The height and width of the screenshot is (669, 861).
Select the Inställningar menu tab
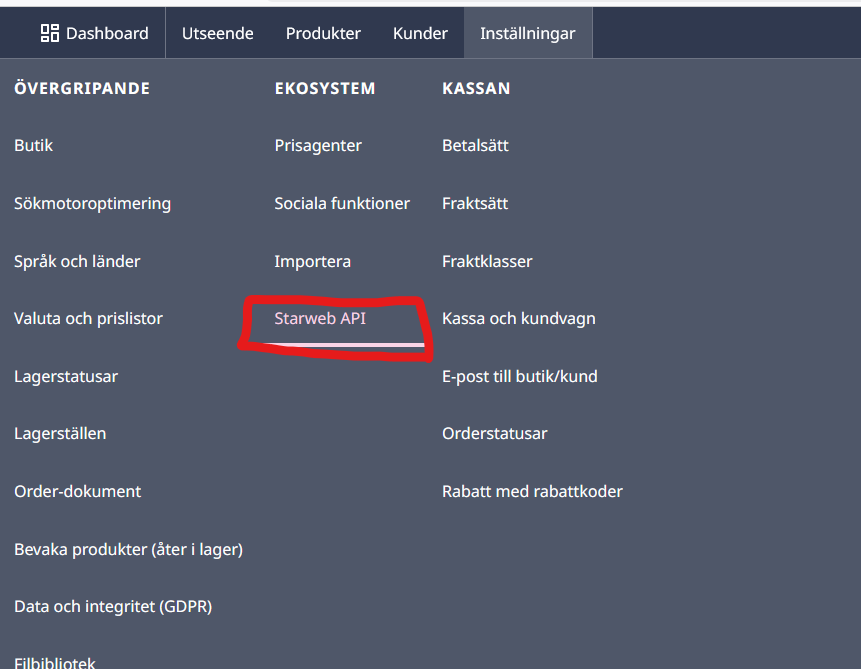[x=528, y=33]
